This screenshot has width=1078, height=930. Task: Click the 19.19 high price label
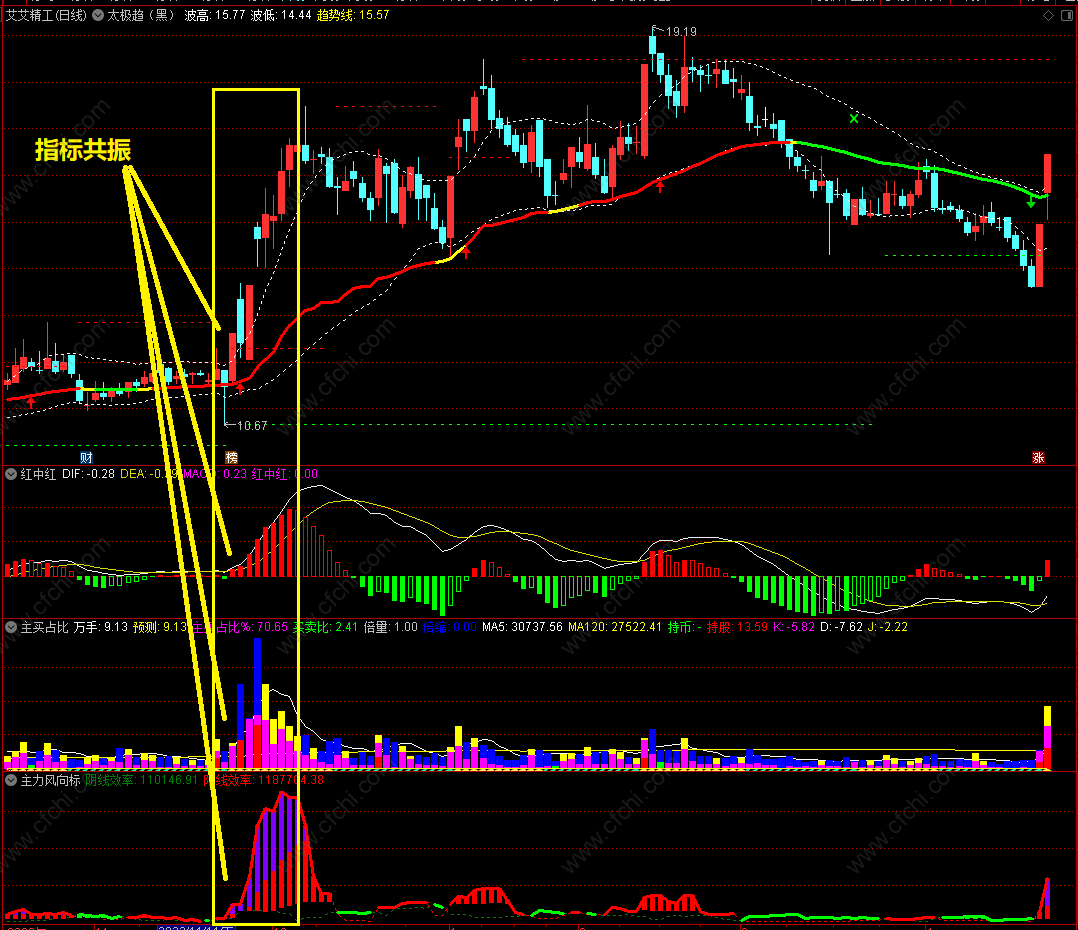point(681,32)
